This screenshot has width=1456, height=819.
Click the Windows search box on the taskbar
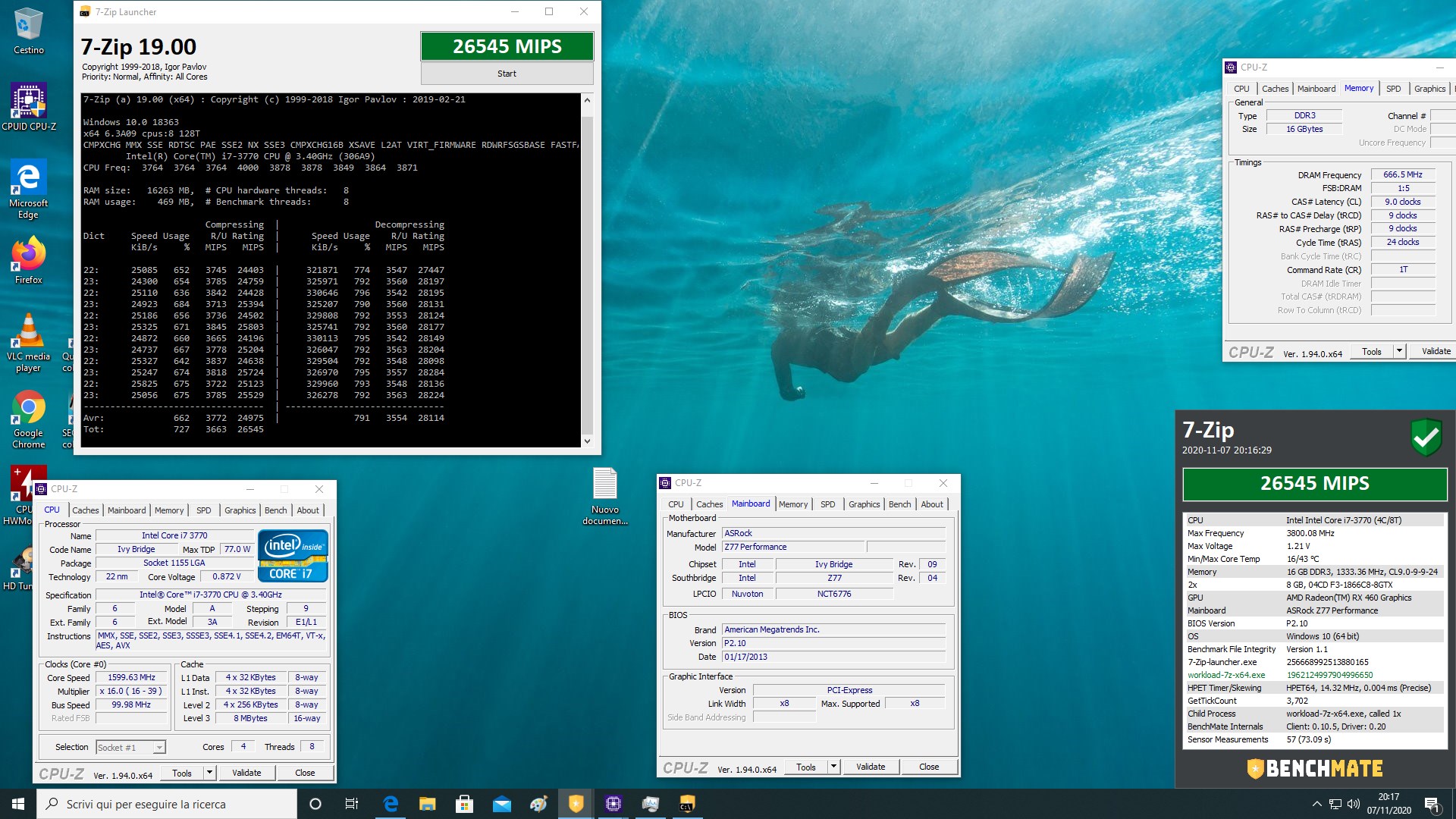click(x=167, y=804)
